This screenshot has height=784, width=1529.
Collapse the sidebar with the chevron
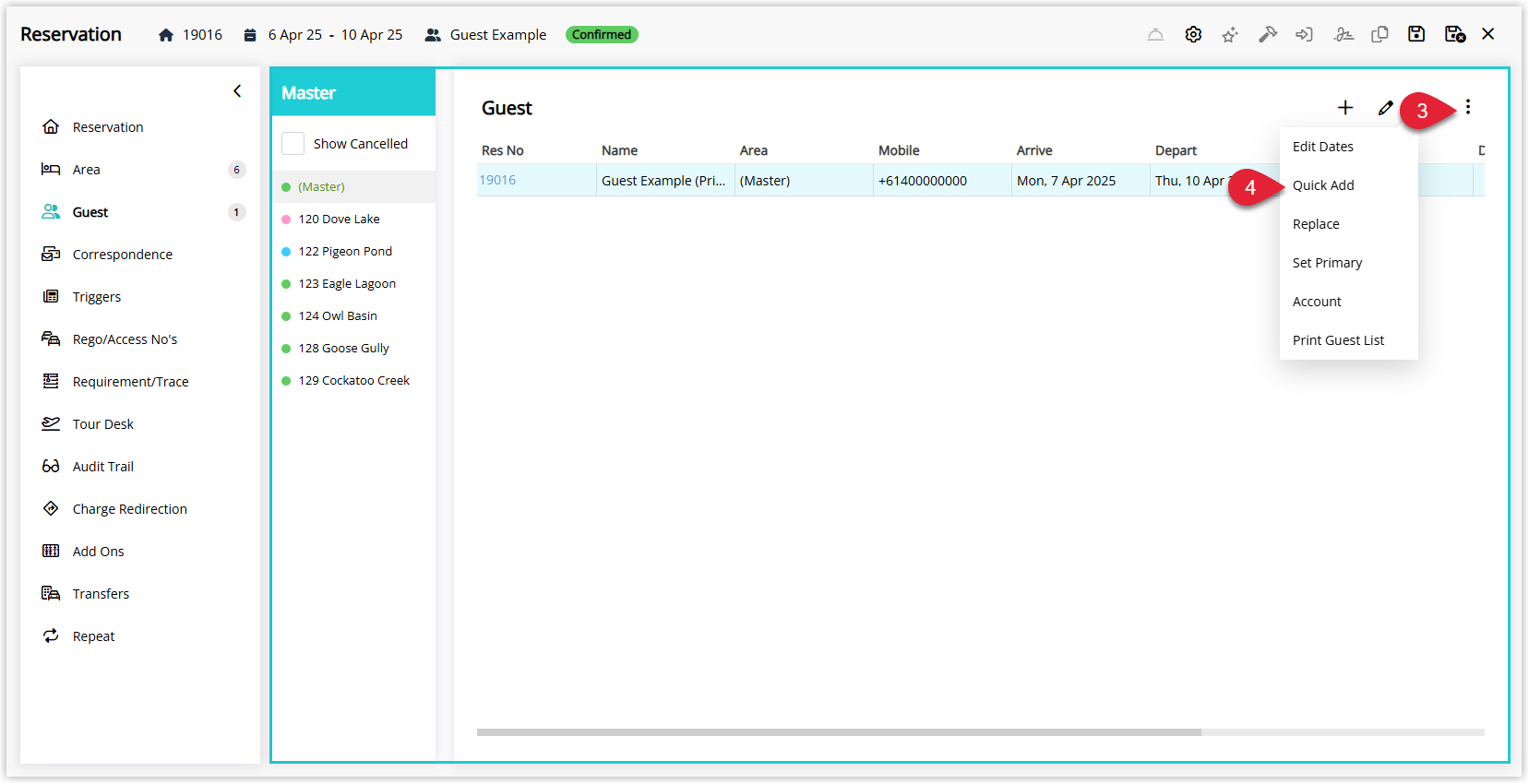[237, 90]
